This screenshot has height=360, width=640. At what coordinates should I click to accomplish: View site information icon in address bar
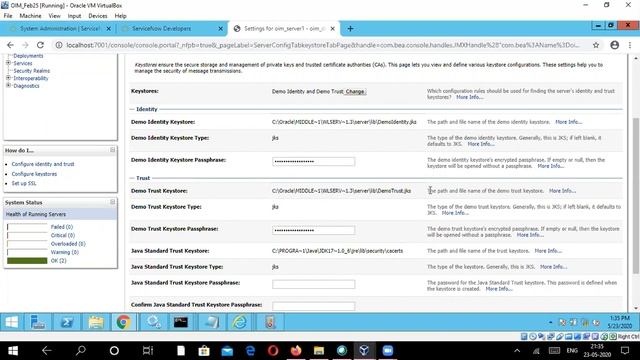coord(59,45)
